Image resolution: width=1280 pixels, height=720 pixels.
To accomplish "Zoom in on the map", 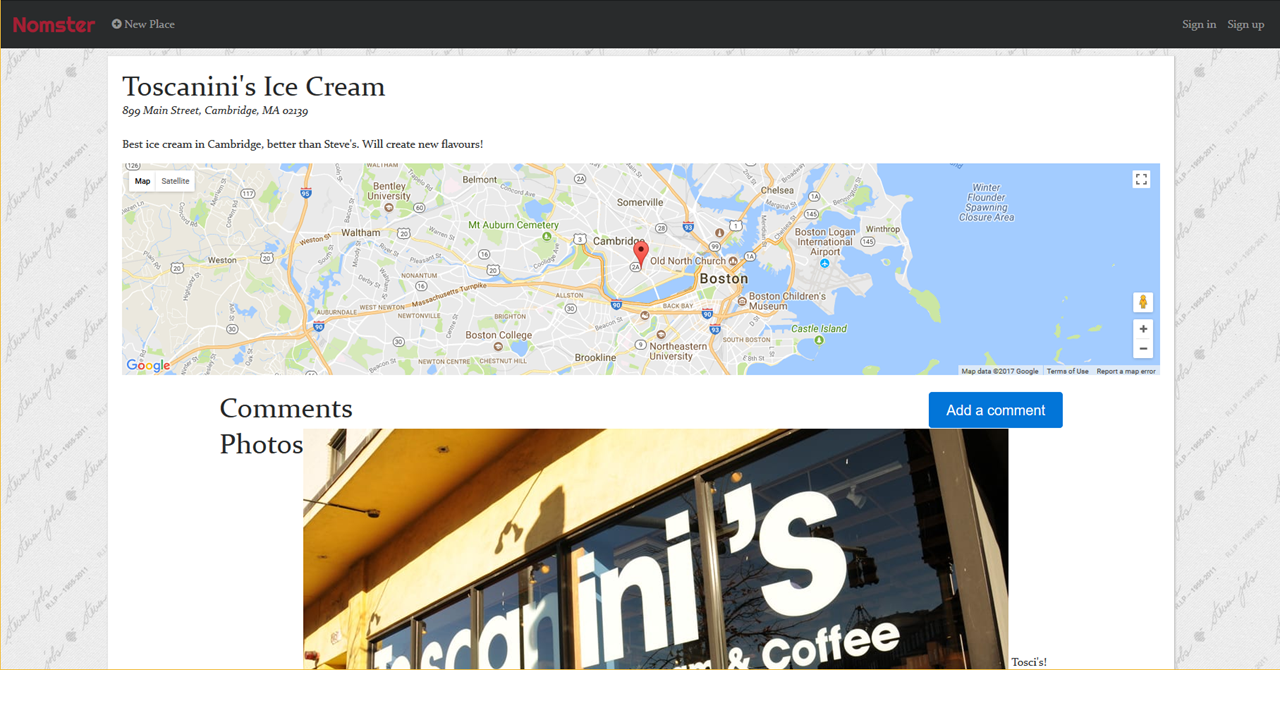I will tap(1143, 329).
